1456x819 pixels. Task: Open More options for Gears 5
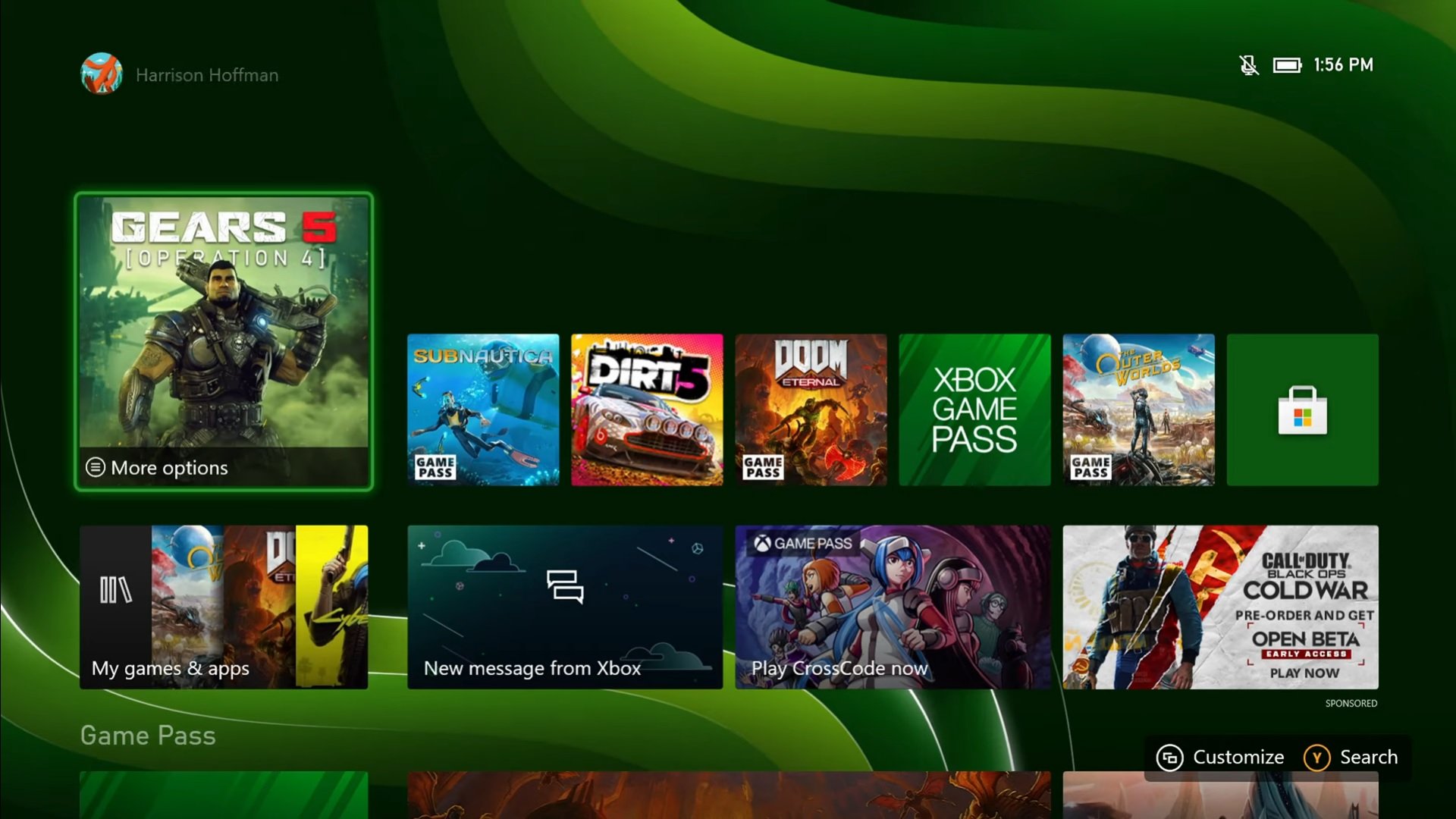pyautogui.click(x=155, y=468)
